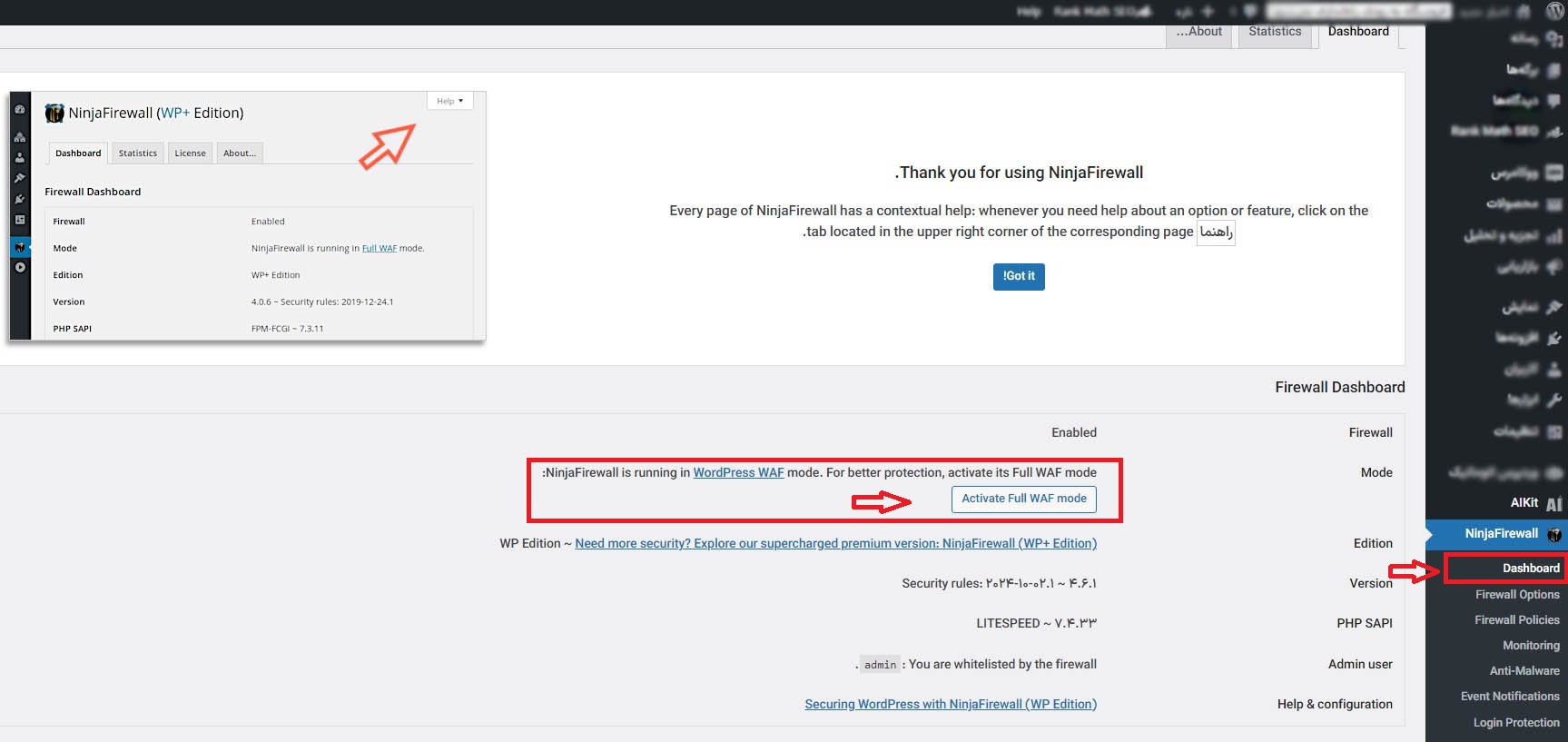Open Event Notifications submenu item
The width and height of the screenshot is (1568, 742).
pyautogui.click(x=1510, y=697)
